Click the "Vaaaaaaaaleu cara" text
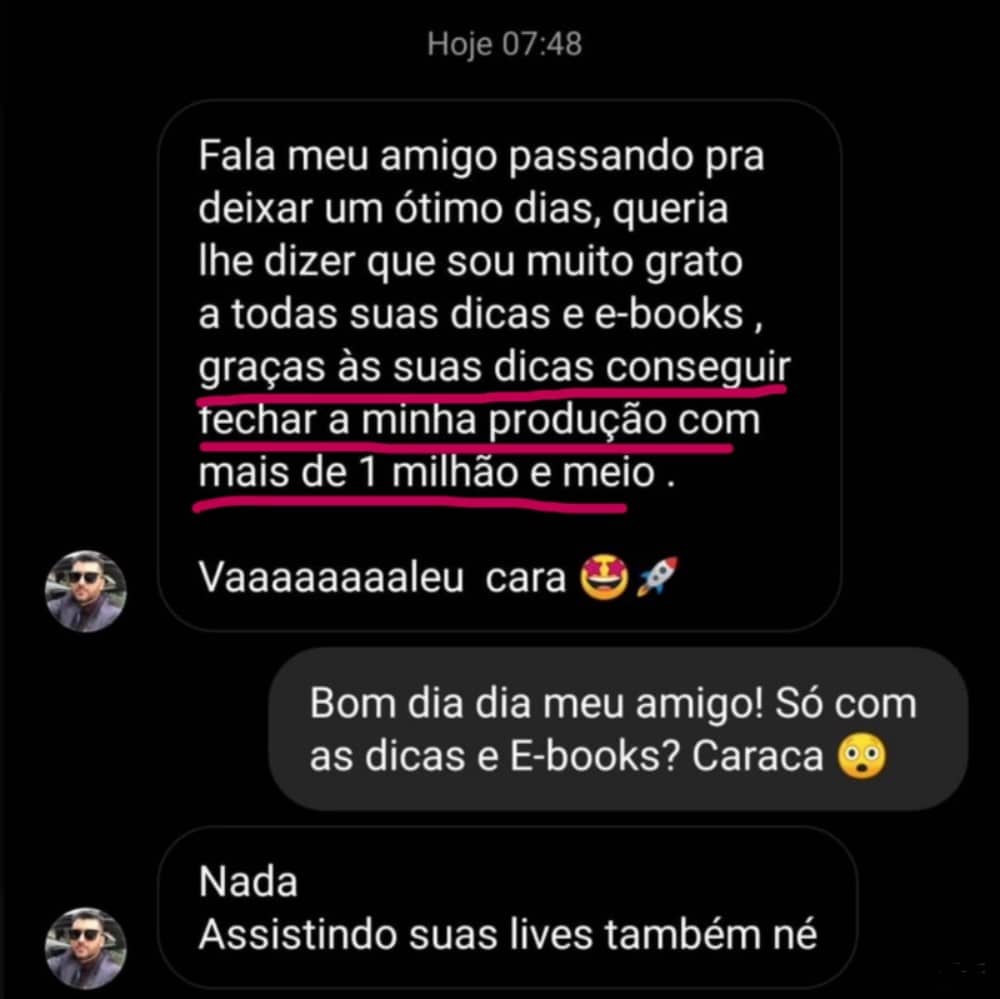The height and width of the screenshot is (999, 1000). pyautogui.click(x=382, y=578)
